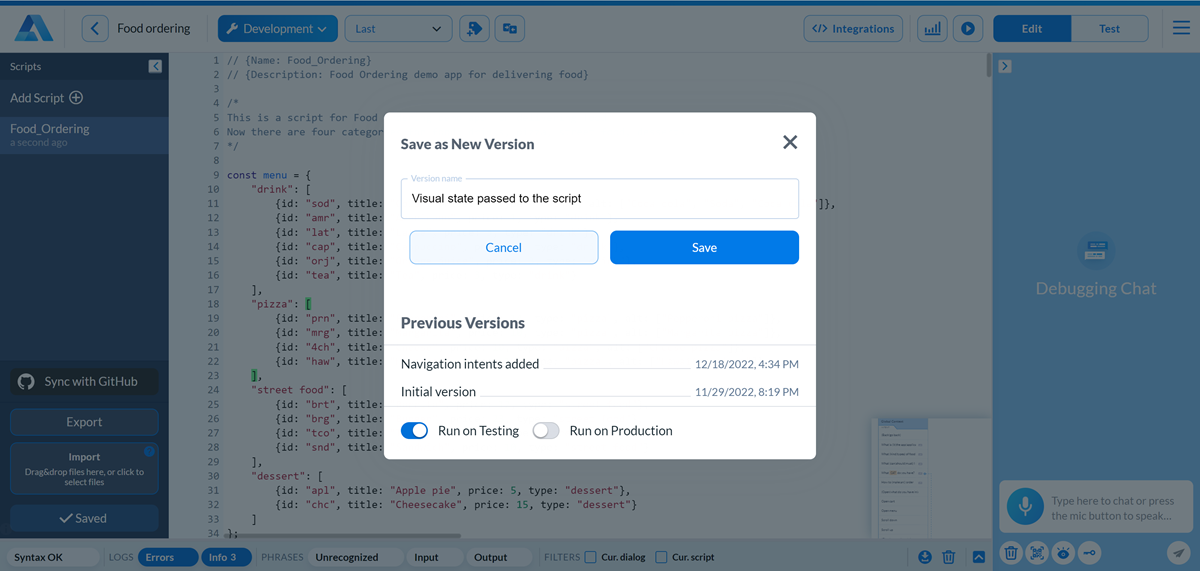
Task: Collapse the Scripts sidebar panel
Action: (x=155, y=66)
